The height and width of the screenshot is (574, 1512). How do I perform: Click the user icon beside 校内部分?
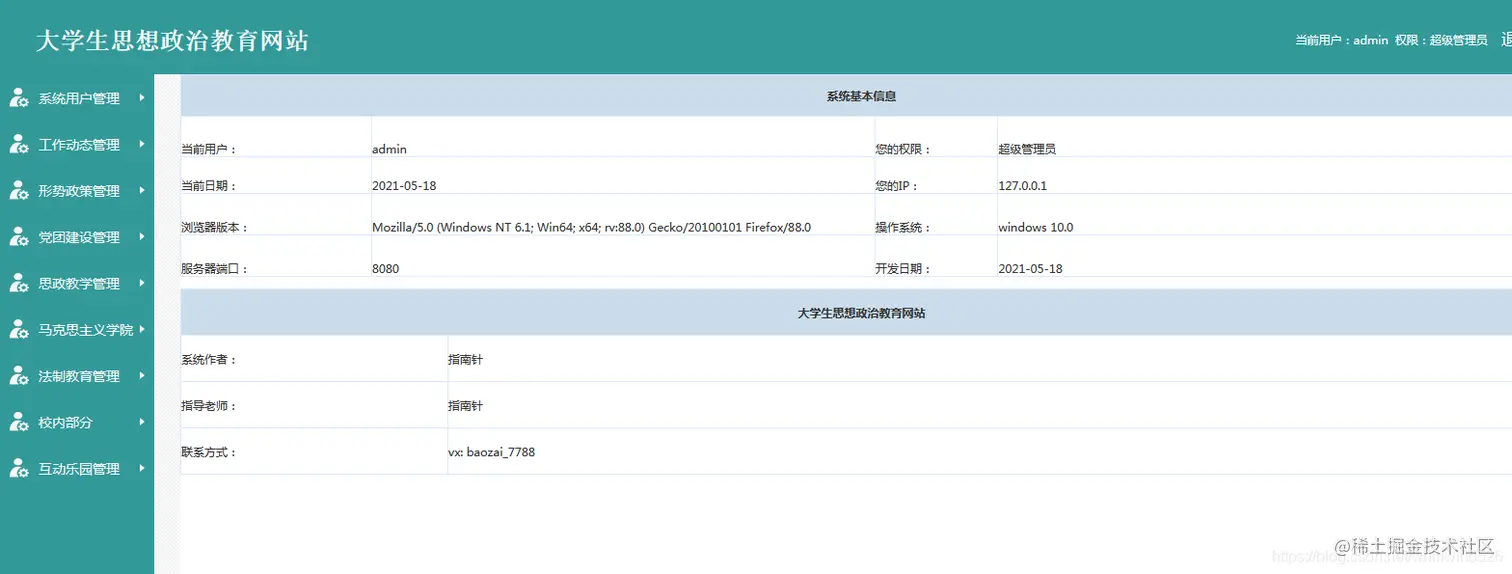[x=18, y=422]
